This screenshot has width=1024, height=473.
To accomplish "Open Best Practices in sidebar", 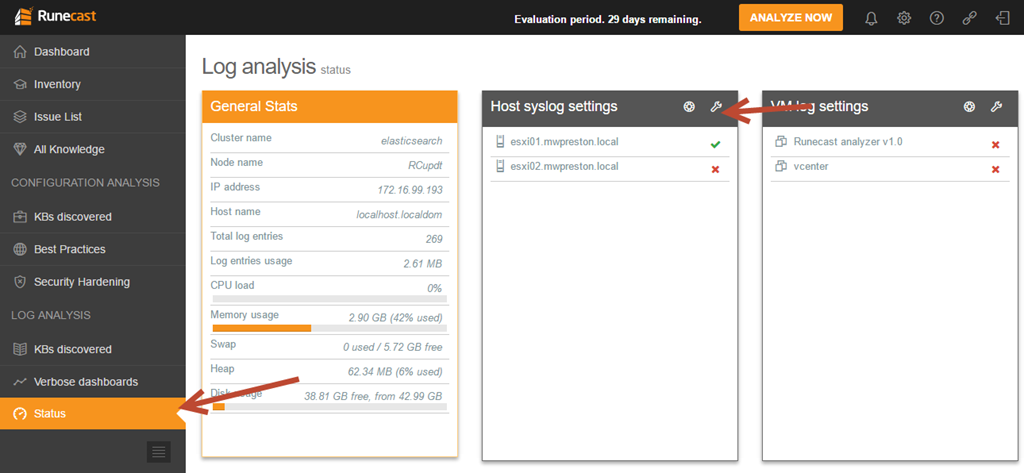I will tap(93, 249).
